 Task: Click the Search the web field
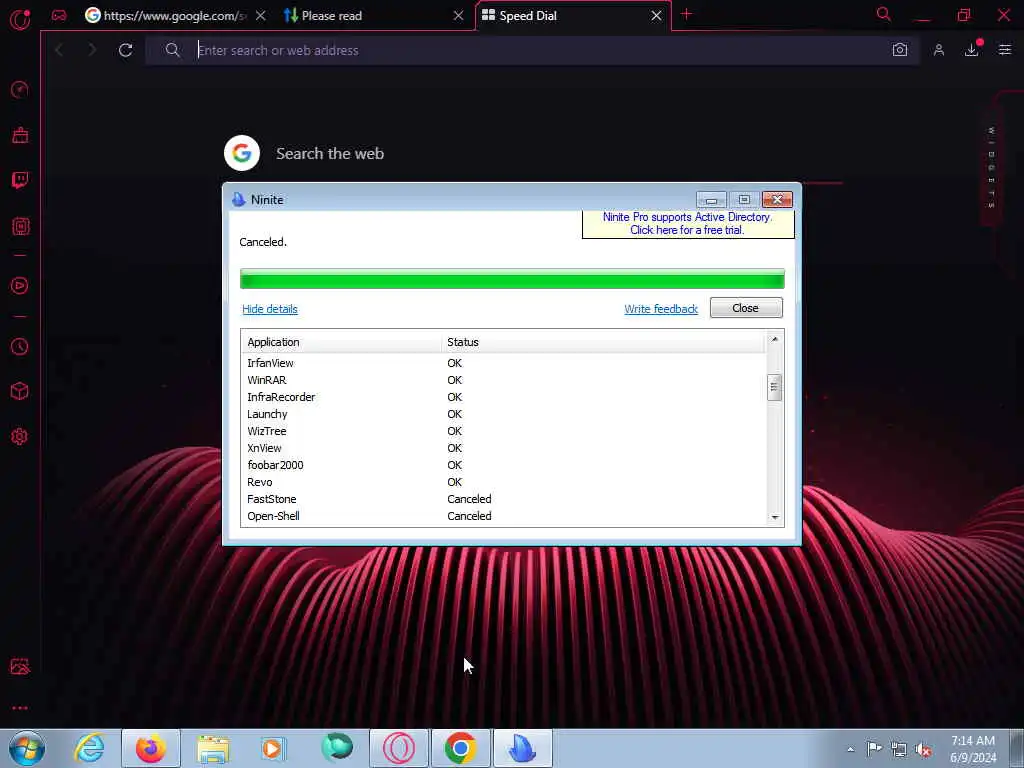(330, 153)
